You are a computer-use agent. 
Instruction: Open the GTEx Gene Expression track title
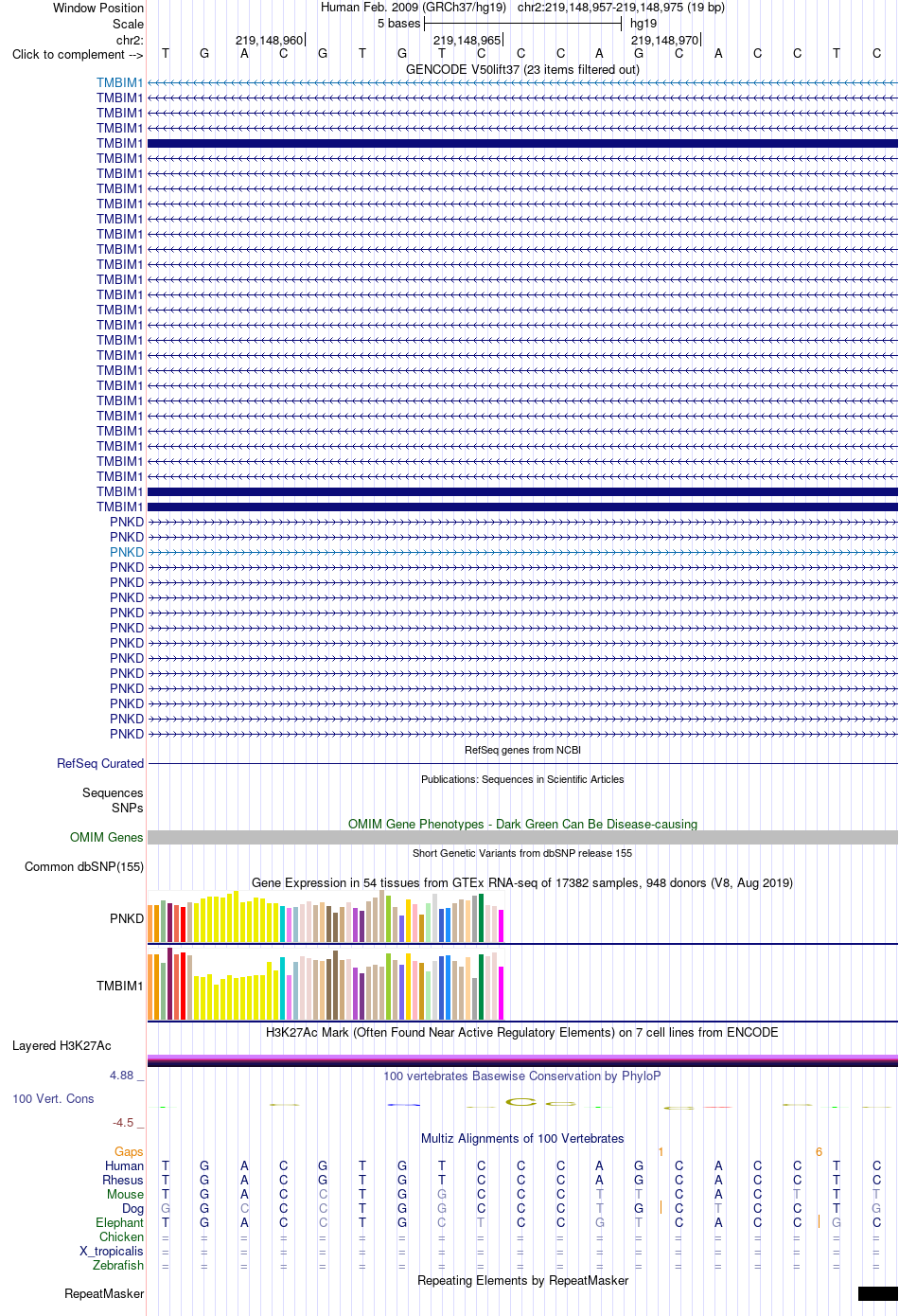tap(522, 882)
